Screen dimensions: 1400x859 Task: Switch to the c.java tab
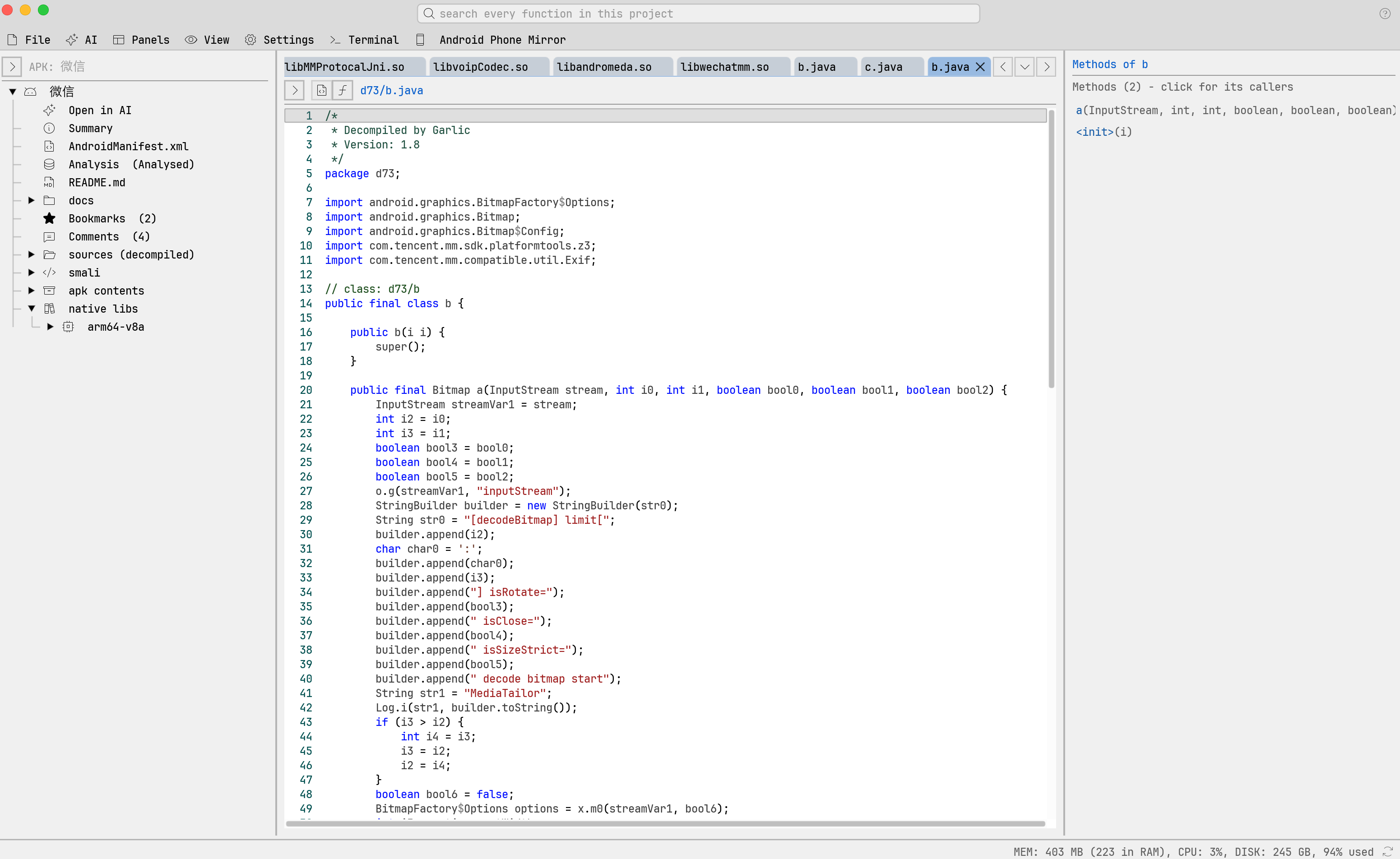[x=893, y=67]
